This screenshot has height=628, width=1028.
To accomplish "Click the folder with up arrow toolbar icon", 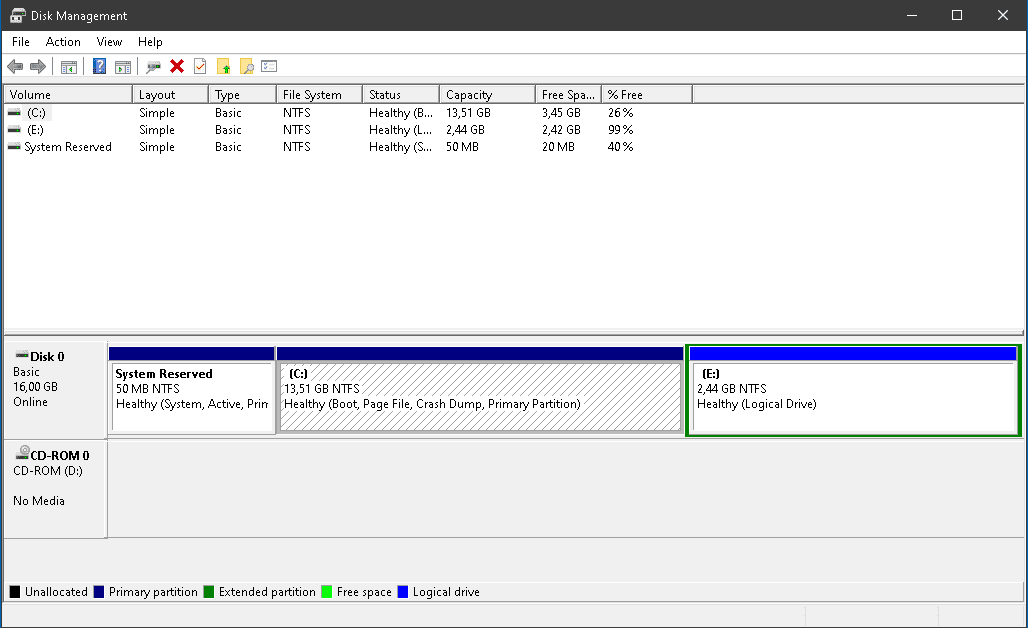I will [223, 66].
